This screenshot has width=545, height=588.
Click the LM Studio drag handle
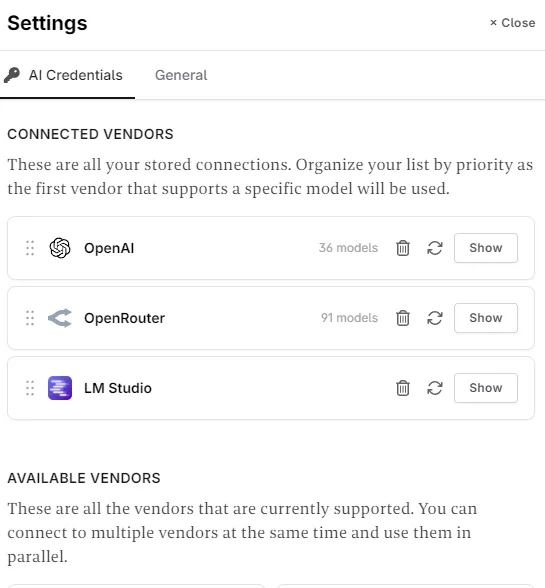pyautogui.click(x=30, y=388)
